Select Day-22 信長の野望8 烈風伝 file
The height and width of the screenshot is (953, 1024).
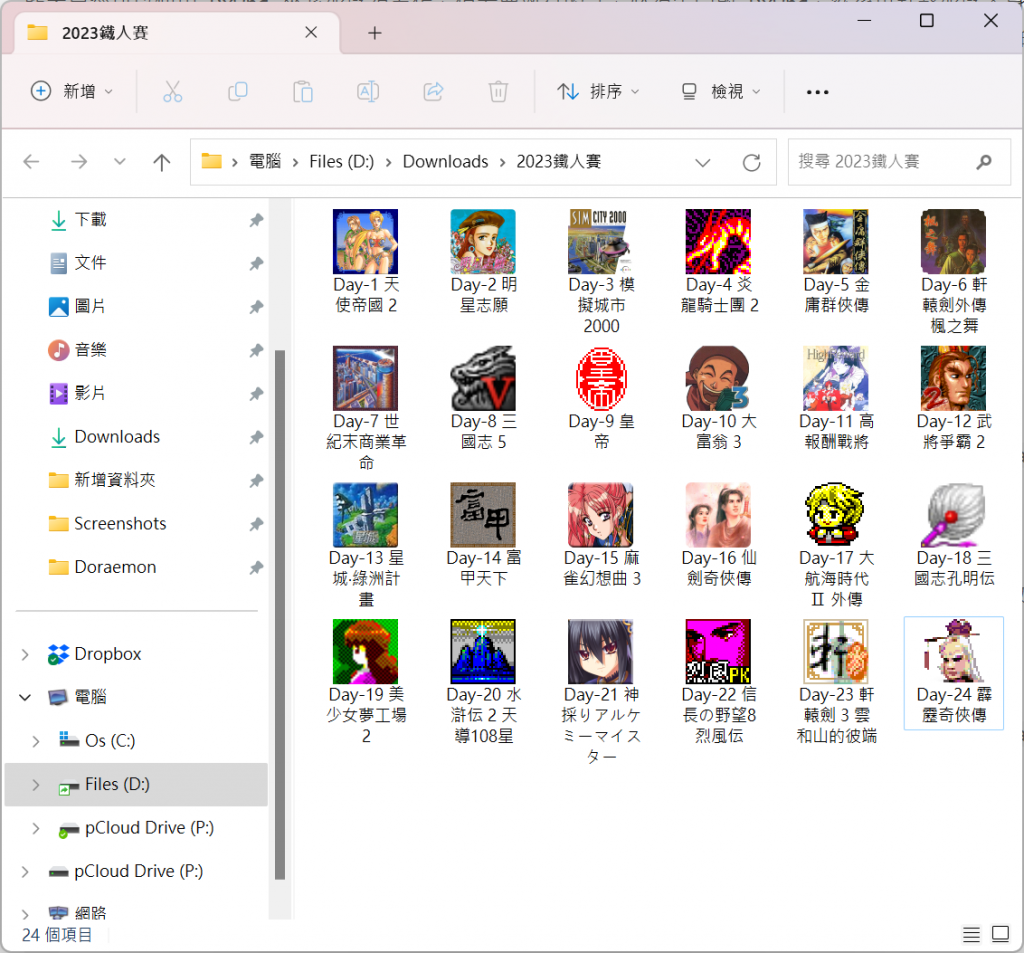[x=718, y=682]
